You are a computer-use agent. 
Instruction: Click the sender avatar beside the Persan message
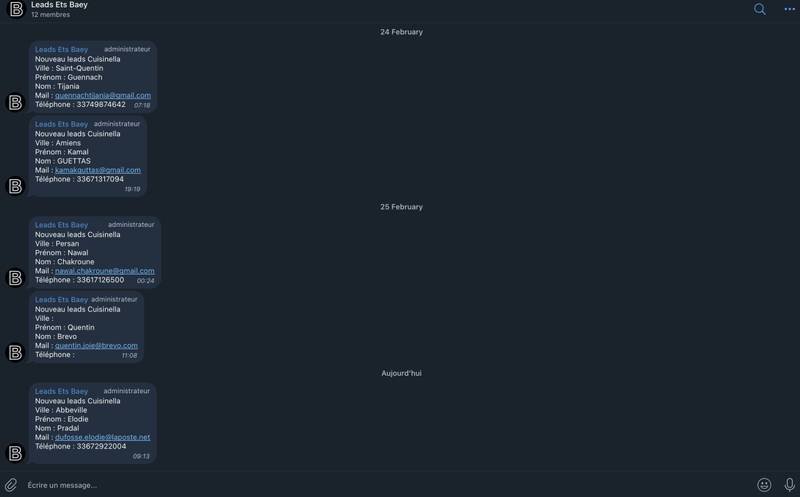point(15,278)
